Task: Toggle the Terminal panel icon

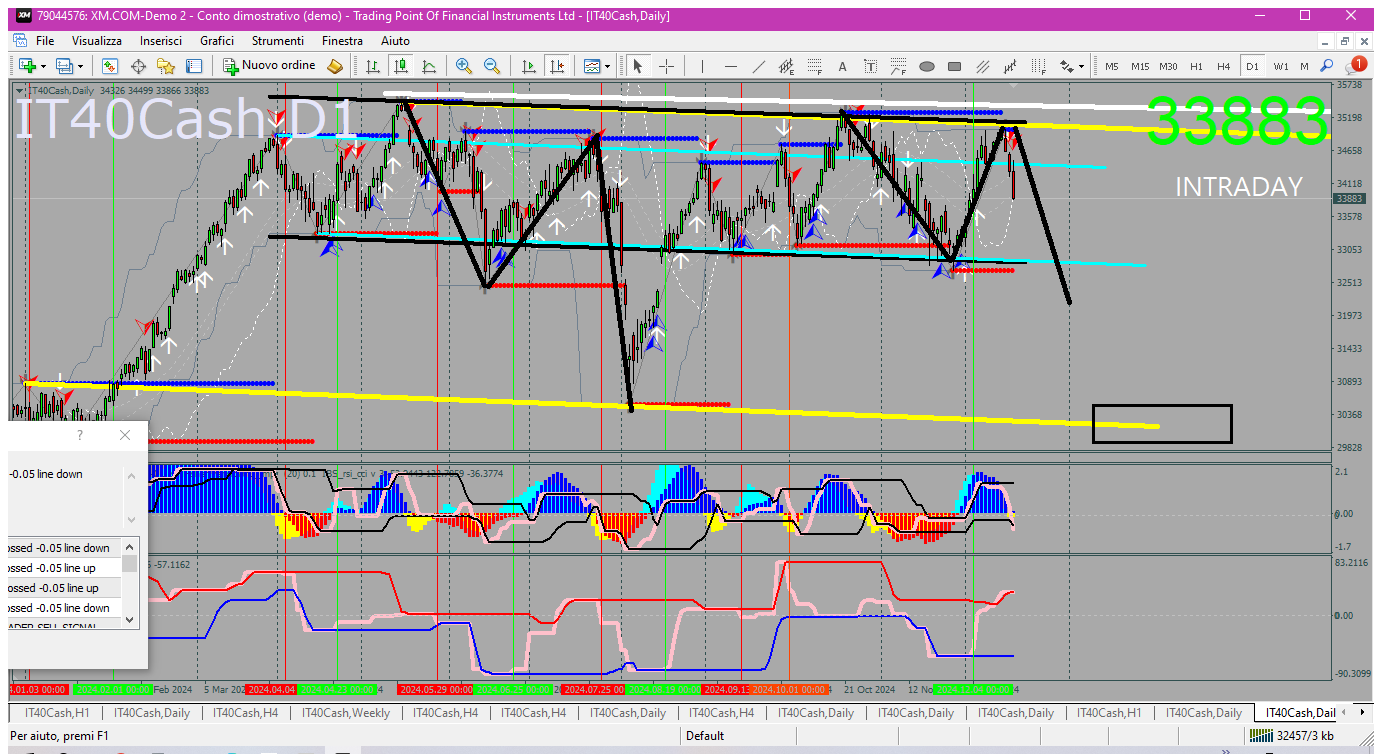Action: (x=194, y=66)
